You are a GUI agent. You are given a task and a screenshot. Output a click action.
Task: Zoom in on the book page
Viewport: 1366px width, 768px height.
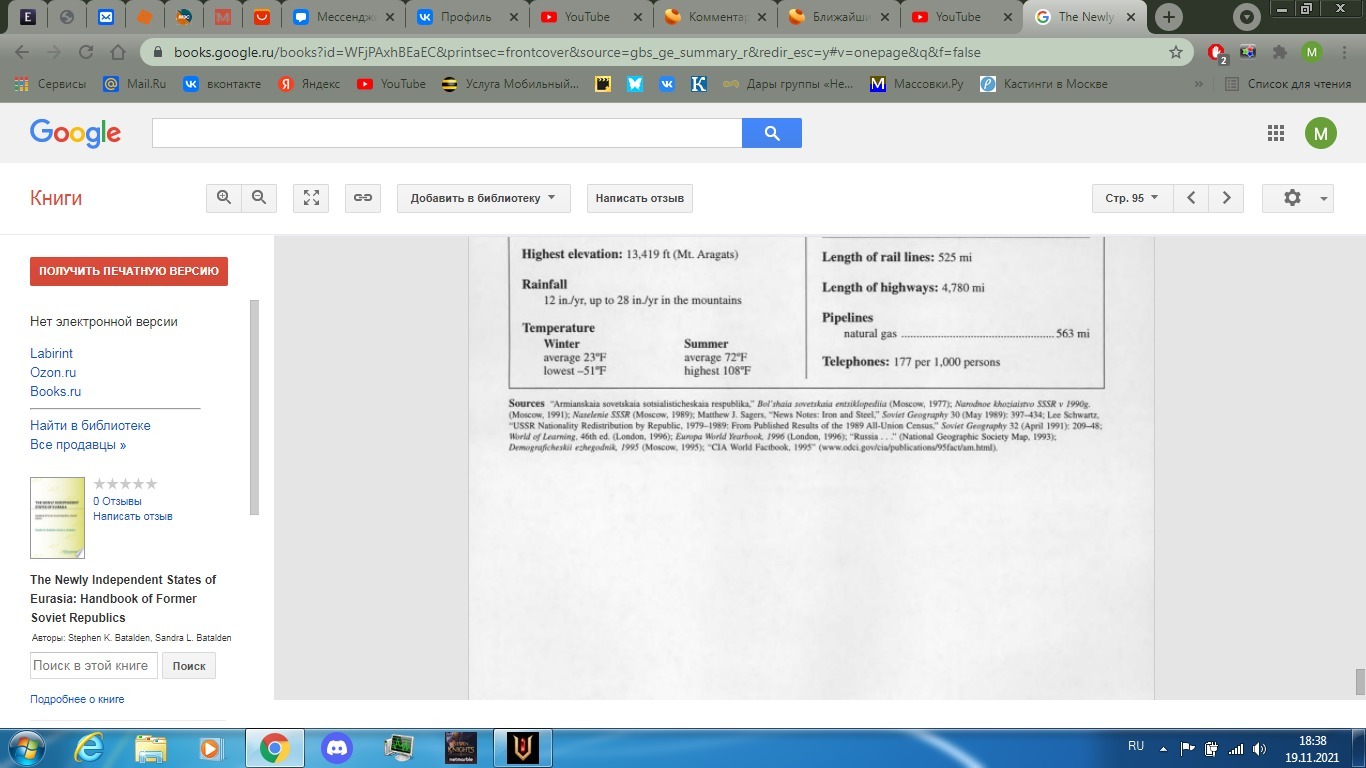coord(224,198)
